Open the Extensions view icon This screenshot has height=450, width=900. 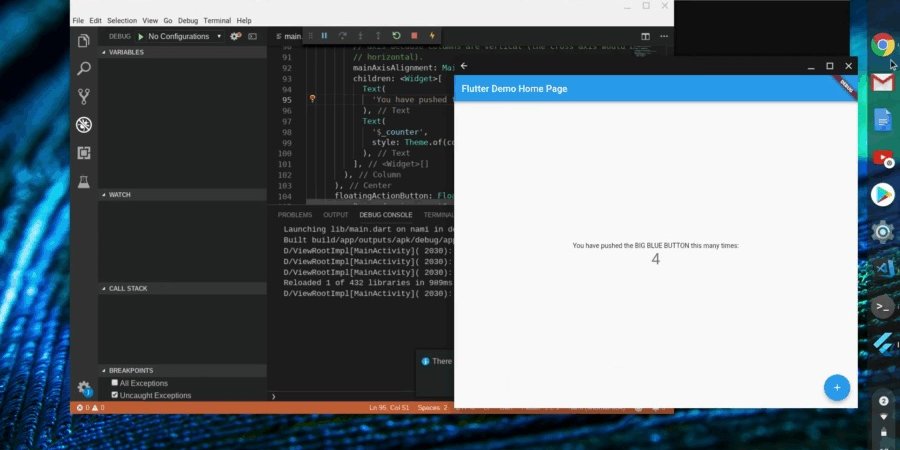tap(84, 153)
